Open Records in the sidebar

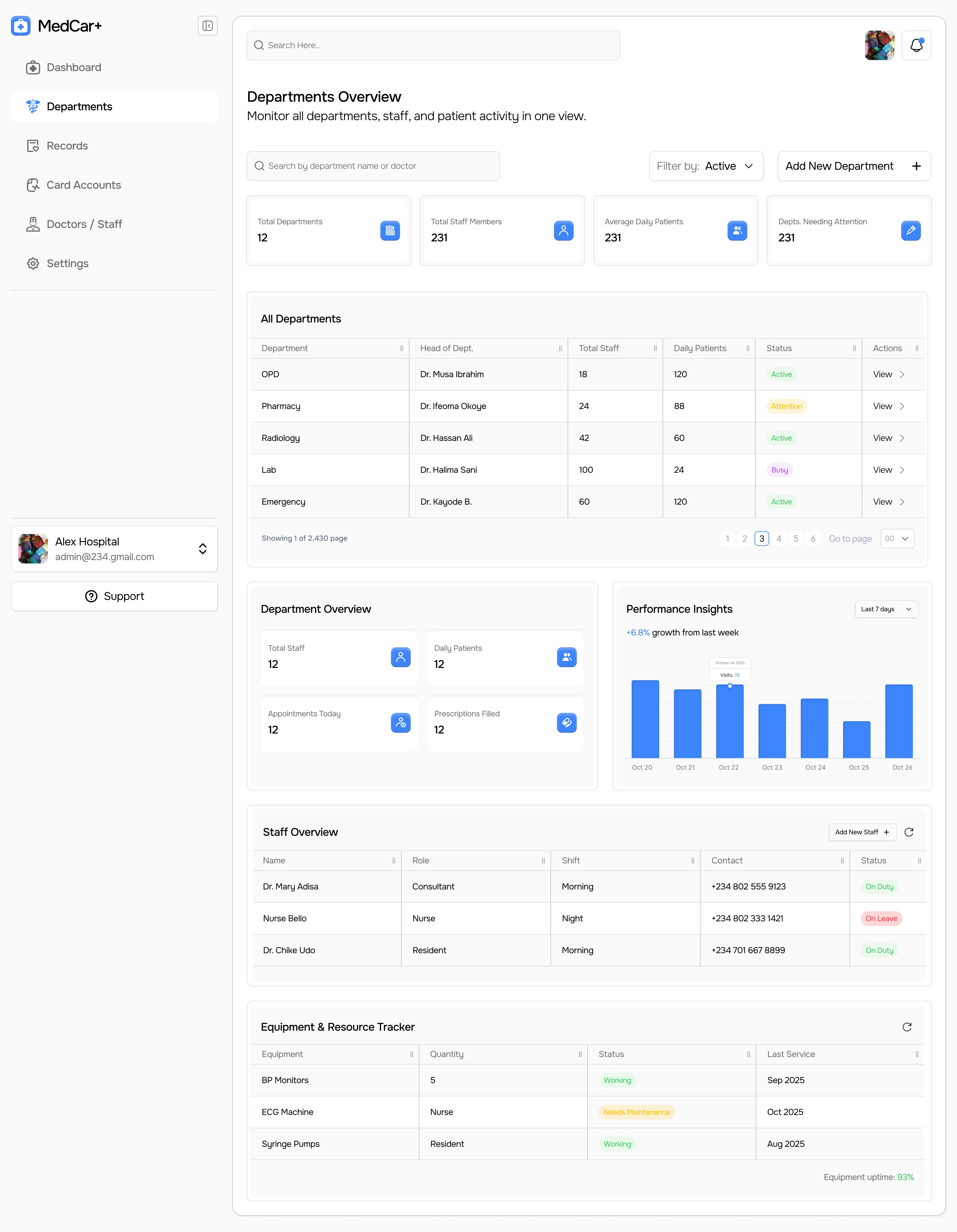coord(67,146)
